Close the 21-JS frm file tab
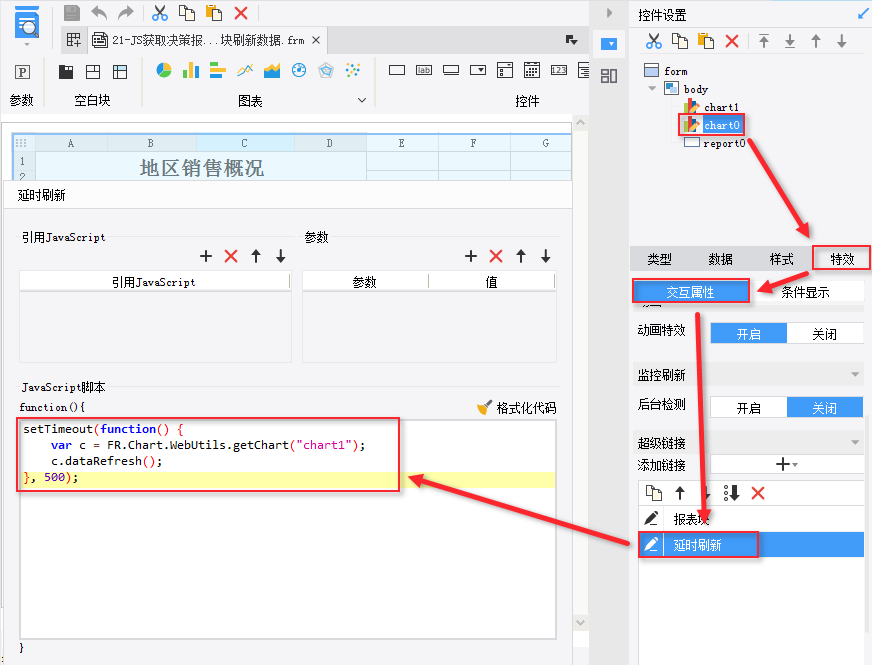The width and height of the screenshot is (872, 665). point(315,40)
